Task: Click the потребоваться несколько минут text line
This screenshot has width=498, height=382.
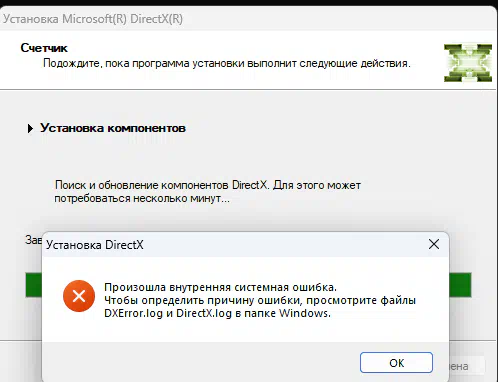Action: tap(142, 199)
